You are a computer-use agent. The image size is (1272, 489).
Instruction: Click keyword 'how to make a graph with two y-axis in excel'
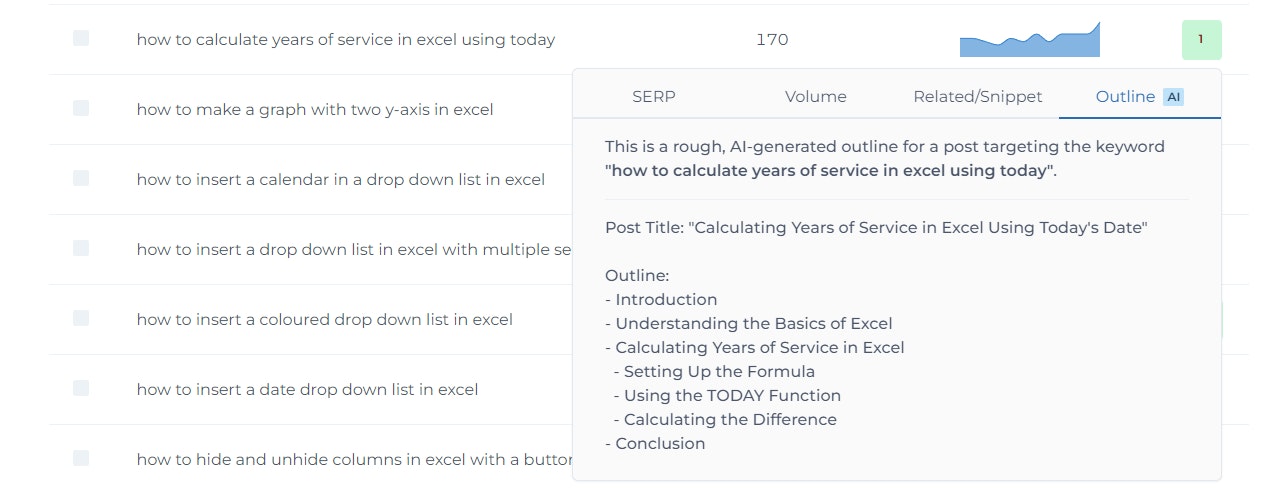pos(315,110)
